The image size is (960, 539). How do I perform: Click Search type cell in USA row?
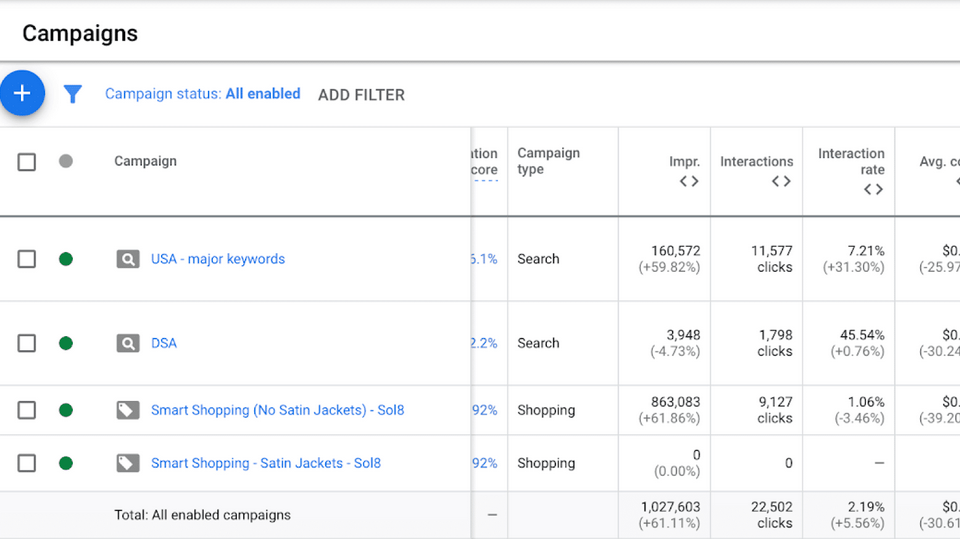538,259
